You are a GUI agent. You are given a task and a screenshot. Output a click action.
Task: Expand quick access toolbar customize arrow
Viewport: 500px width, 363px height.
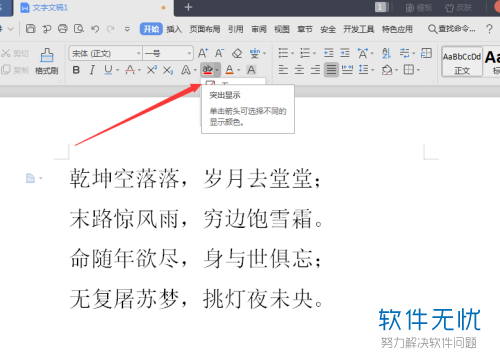coord(127,29)
